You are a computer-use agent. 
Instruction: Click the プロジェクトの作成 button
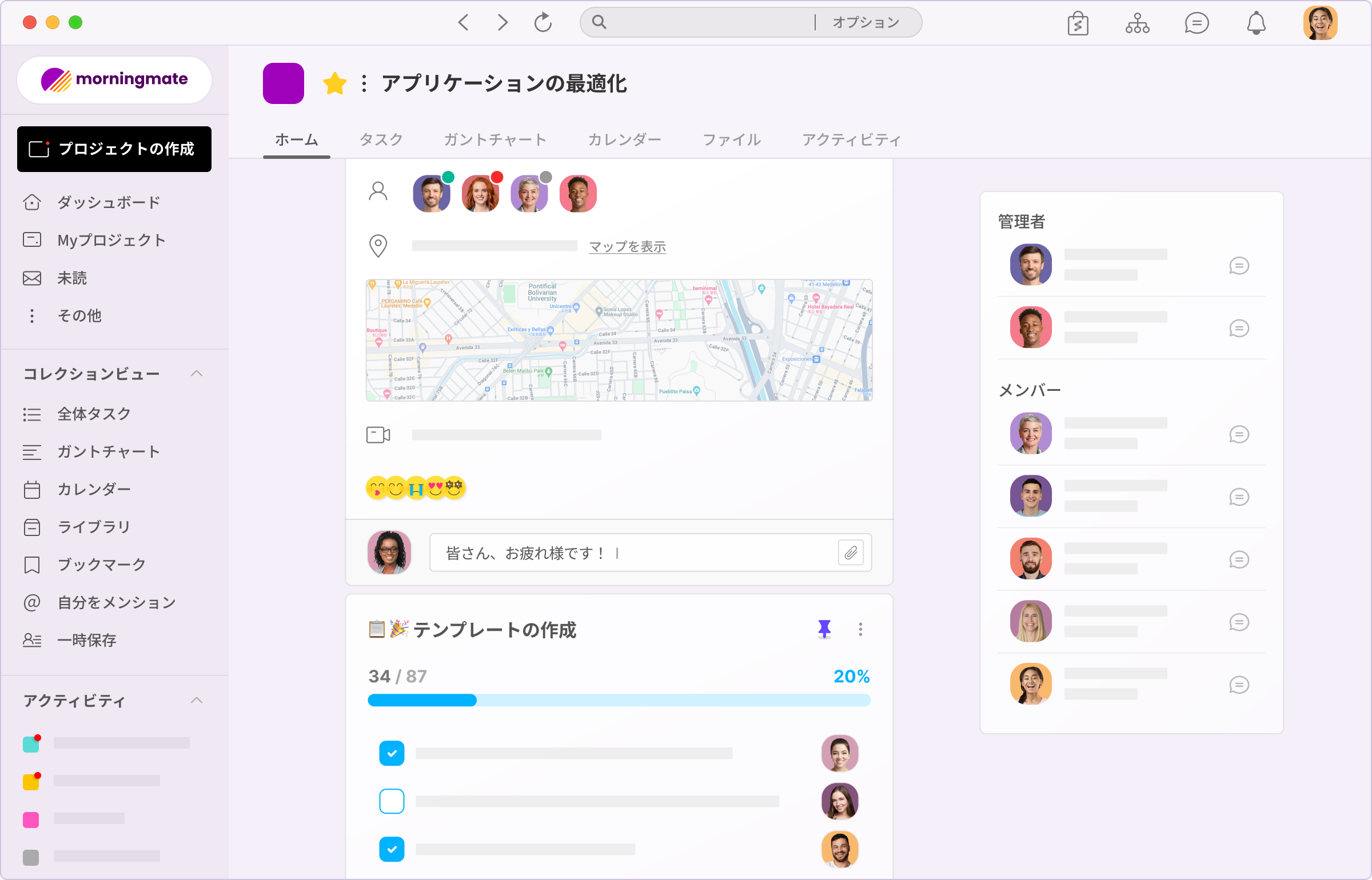(x=114, y=149)
